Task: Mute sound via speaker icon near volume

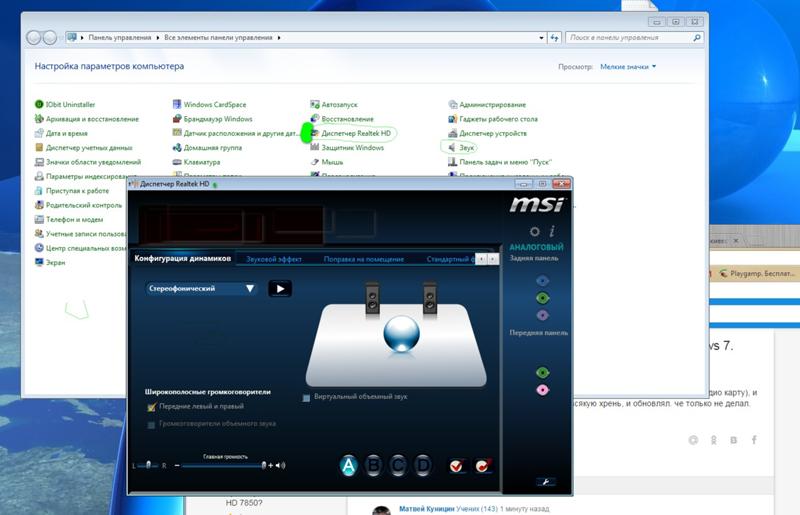Action: 281,465
